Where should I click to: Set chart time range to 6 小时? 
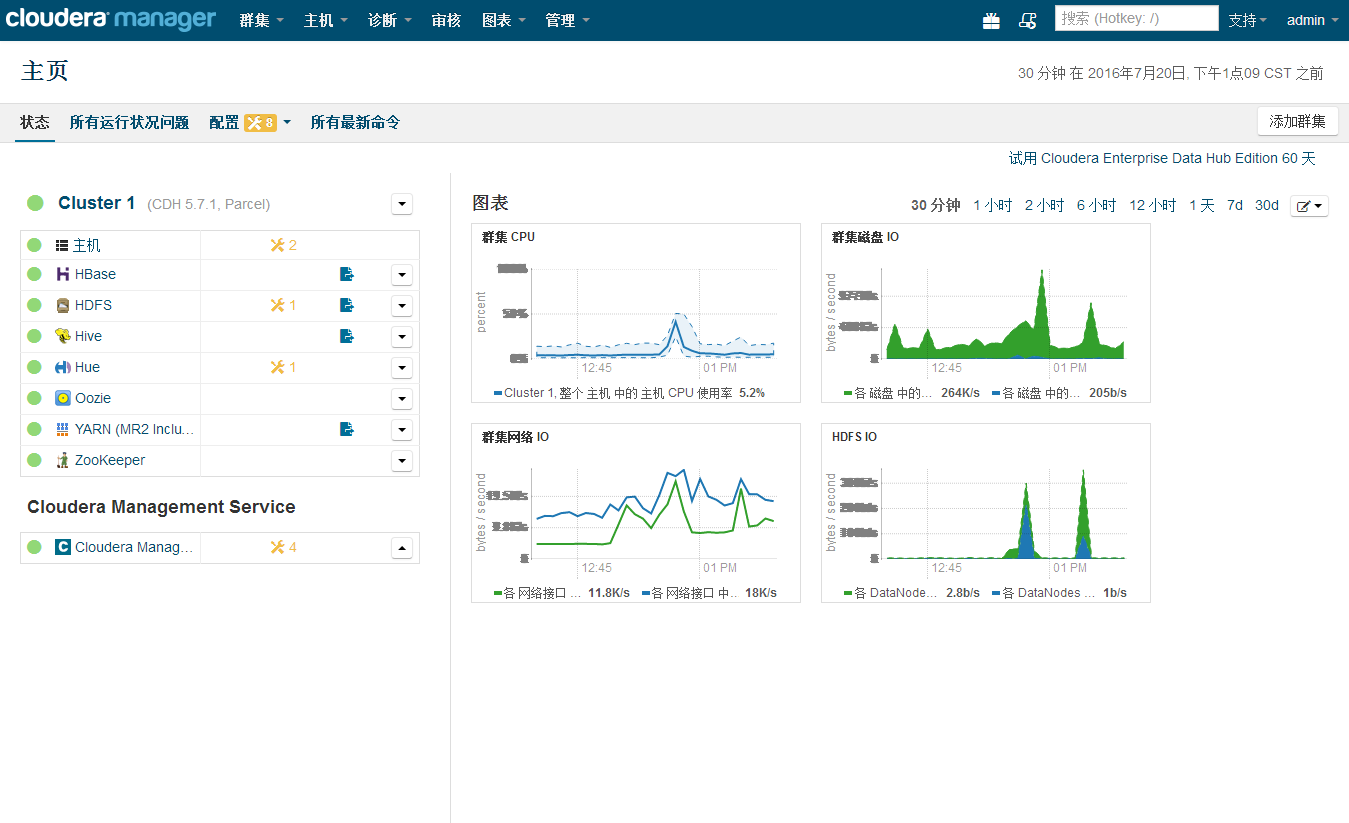pyautogui.click(x=1096, y=205)
